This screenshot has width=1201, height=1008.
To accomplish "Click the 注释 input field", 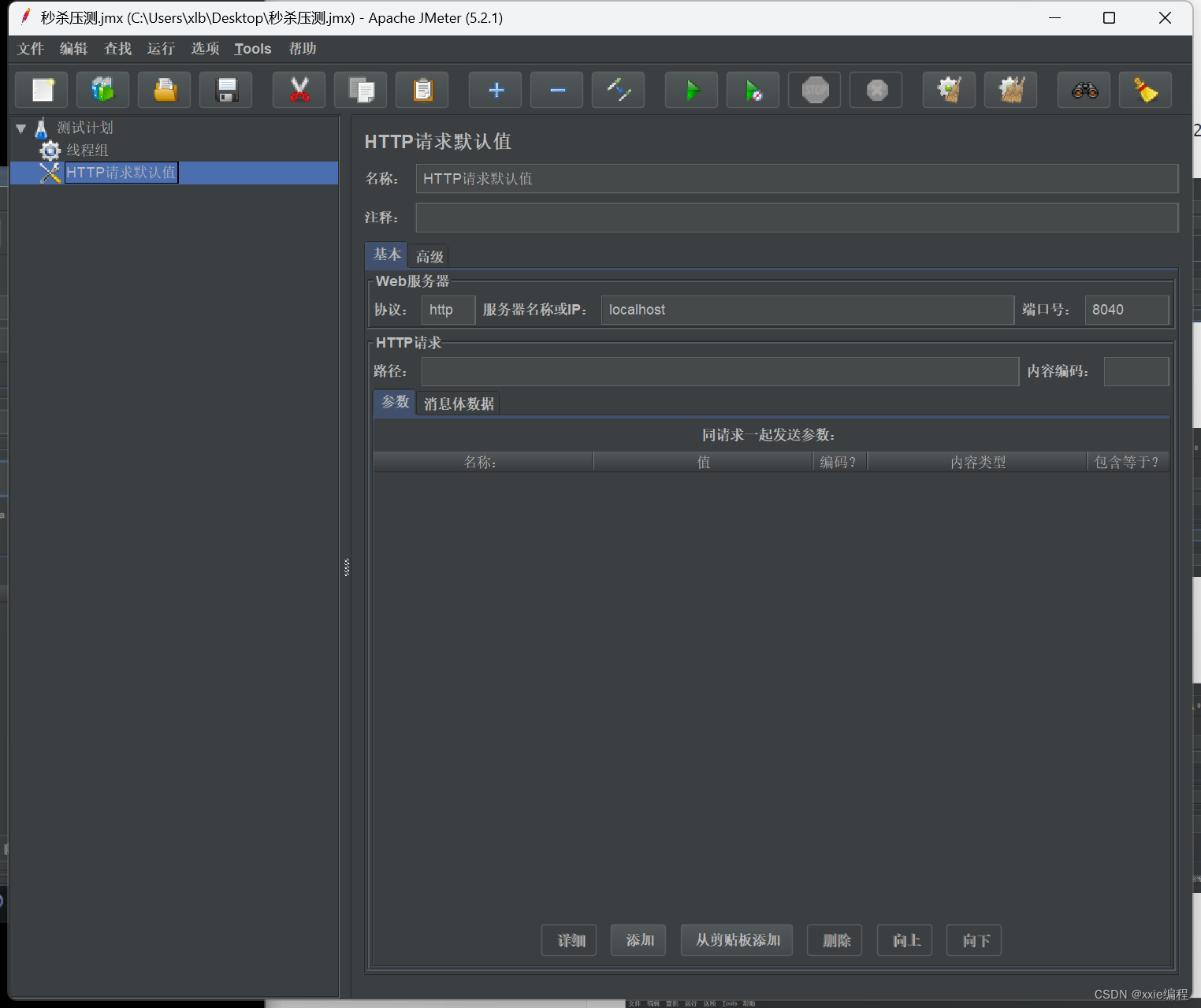I will [797, 218].
